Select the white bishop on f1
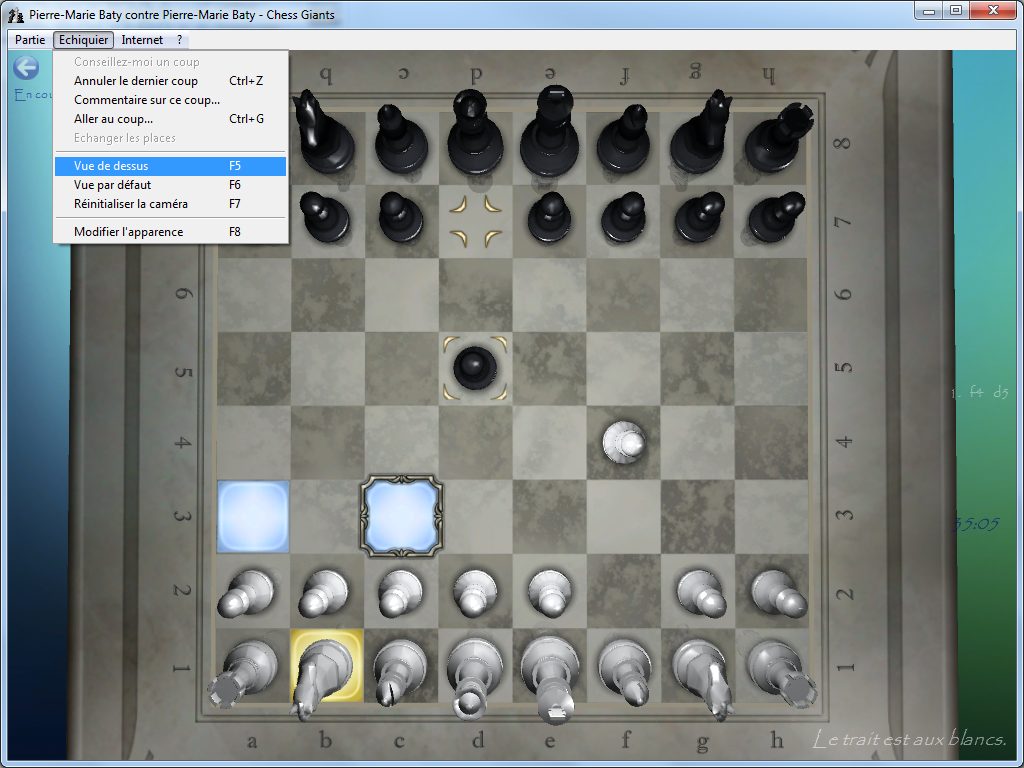The height and width of the screenshot is (768, 1024). click(x=624, y=668)
